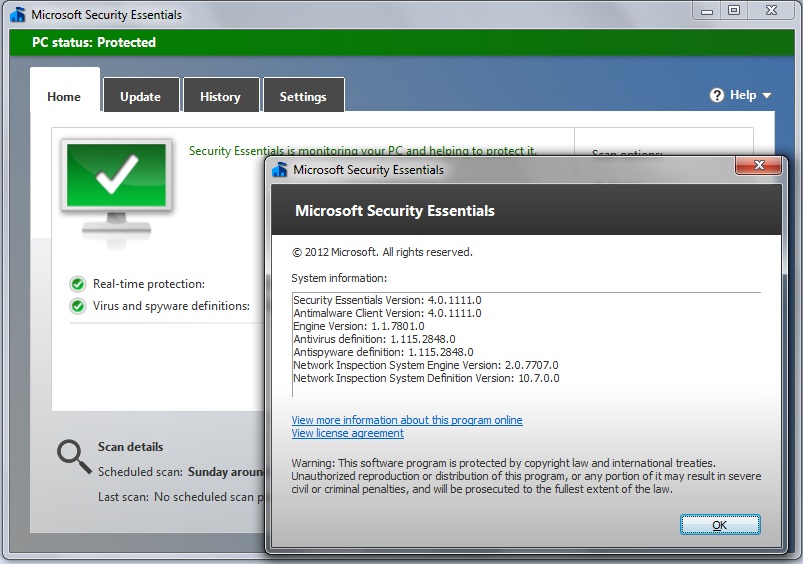Click the Scan details magnifier icon
803x564 pixels.
coord(73,456)
